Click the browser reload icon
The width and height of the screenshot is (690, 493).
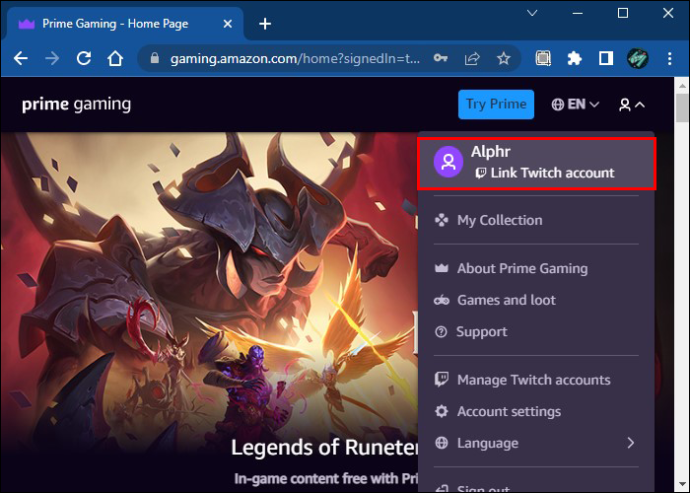[84, 58]
